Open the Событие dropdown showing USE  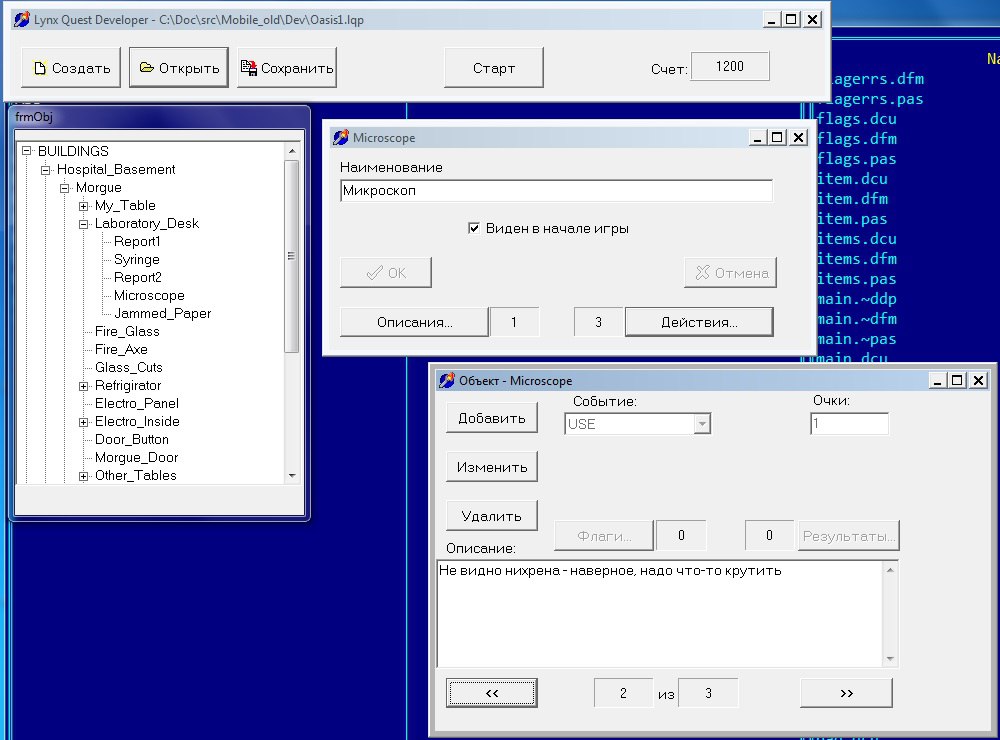pyautogui.click(x=702, y=424)
